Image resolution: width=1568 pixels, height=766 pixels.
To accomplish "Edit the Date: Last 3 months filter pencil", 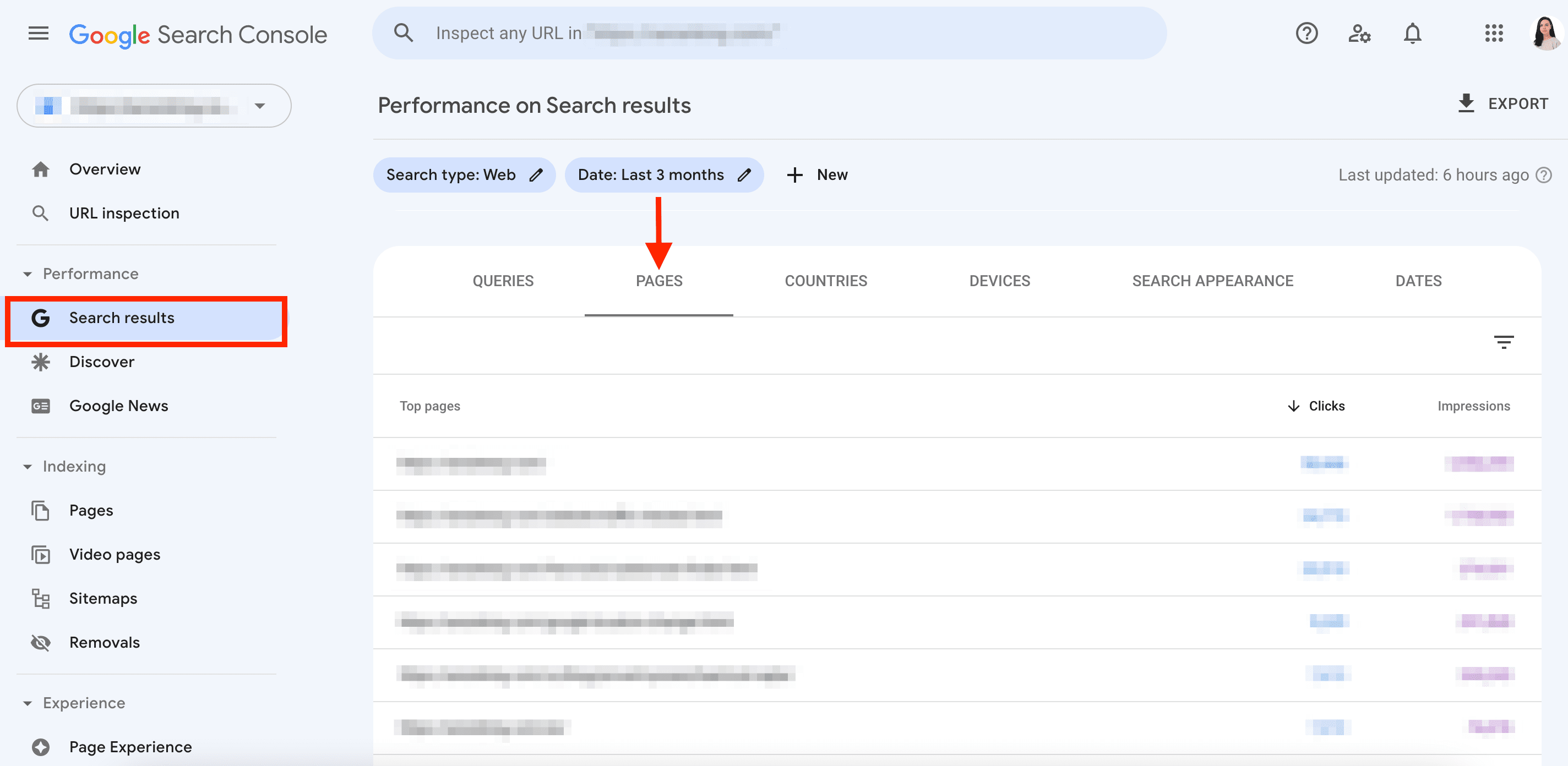I will pyautogui.click(x=745, y=174).
